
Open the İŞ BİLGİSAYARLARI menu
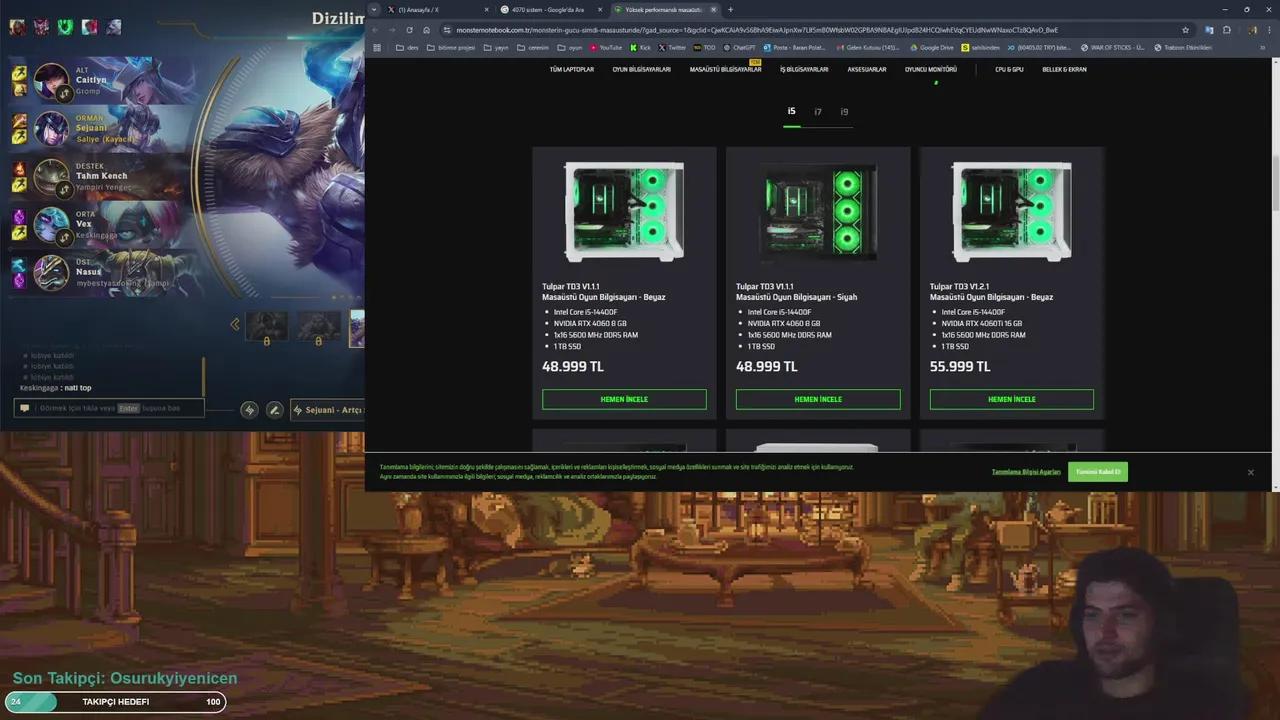pos(804,70)
